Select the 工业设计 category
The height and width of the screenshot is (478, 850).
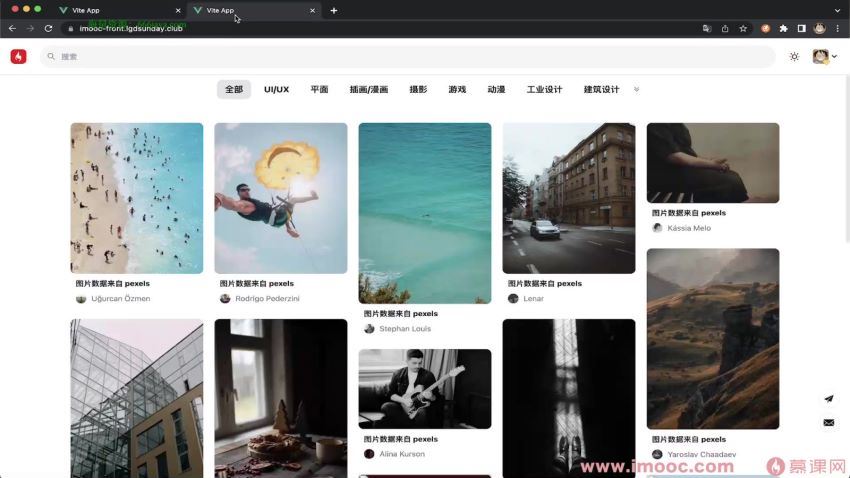click(x=544, y=89)
